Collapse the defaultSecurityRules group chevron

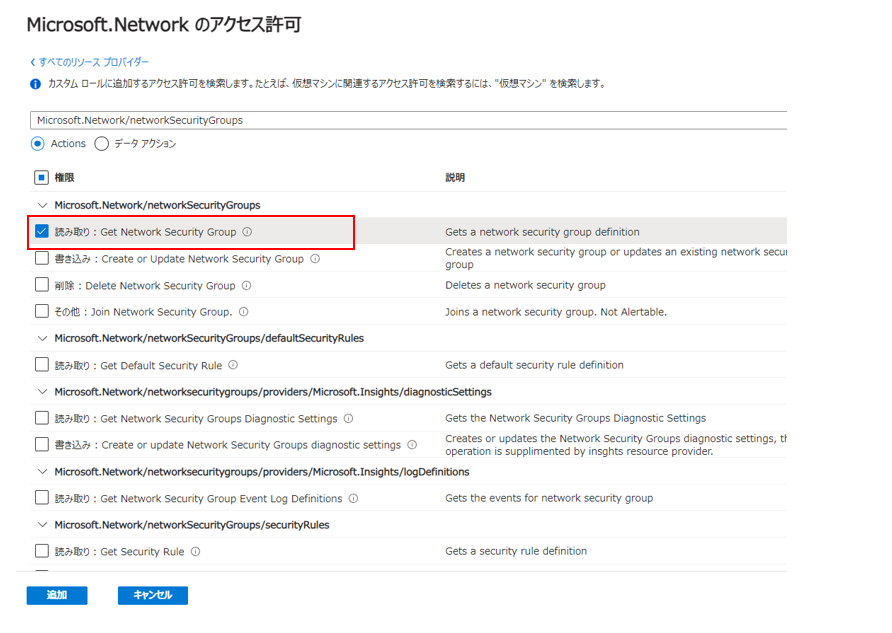[42, 338]
